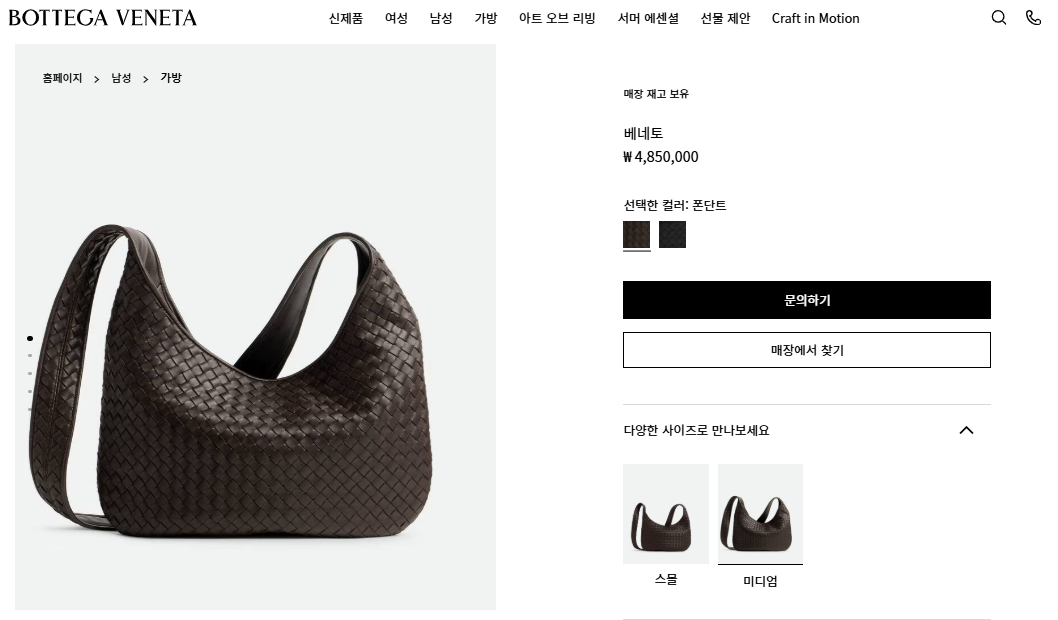Click the 문의하기 button
This screenshot has width=1058, height=620.
806,300
